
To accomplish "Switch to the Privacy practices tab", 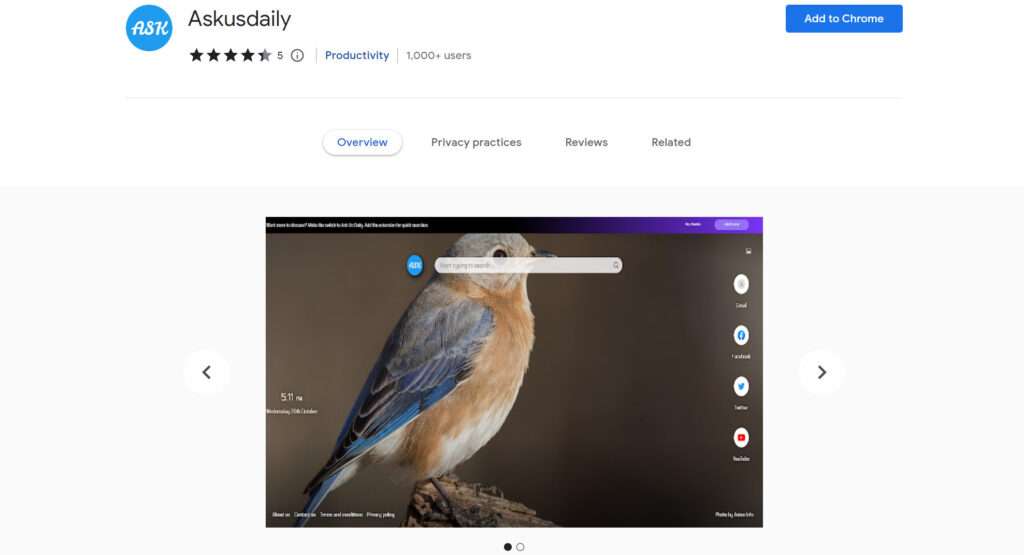I will 476,142.
